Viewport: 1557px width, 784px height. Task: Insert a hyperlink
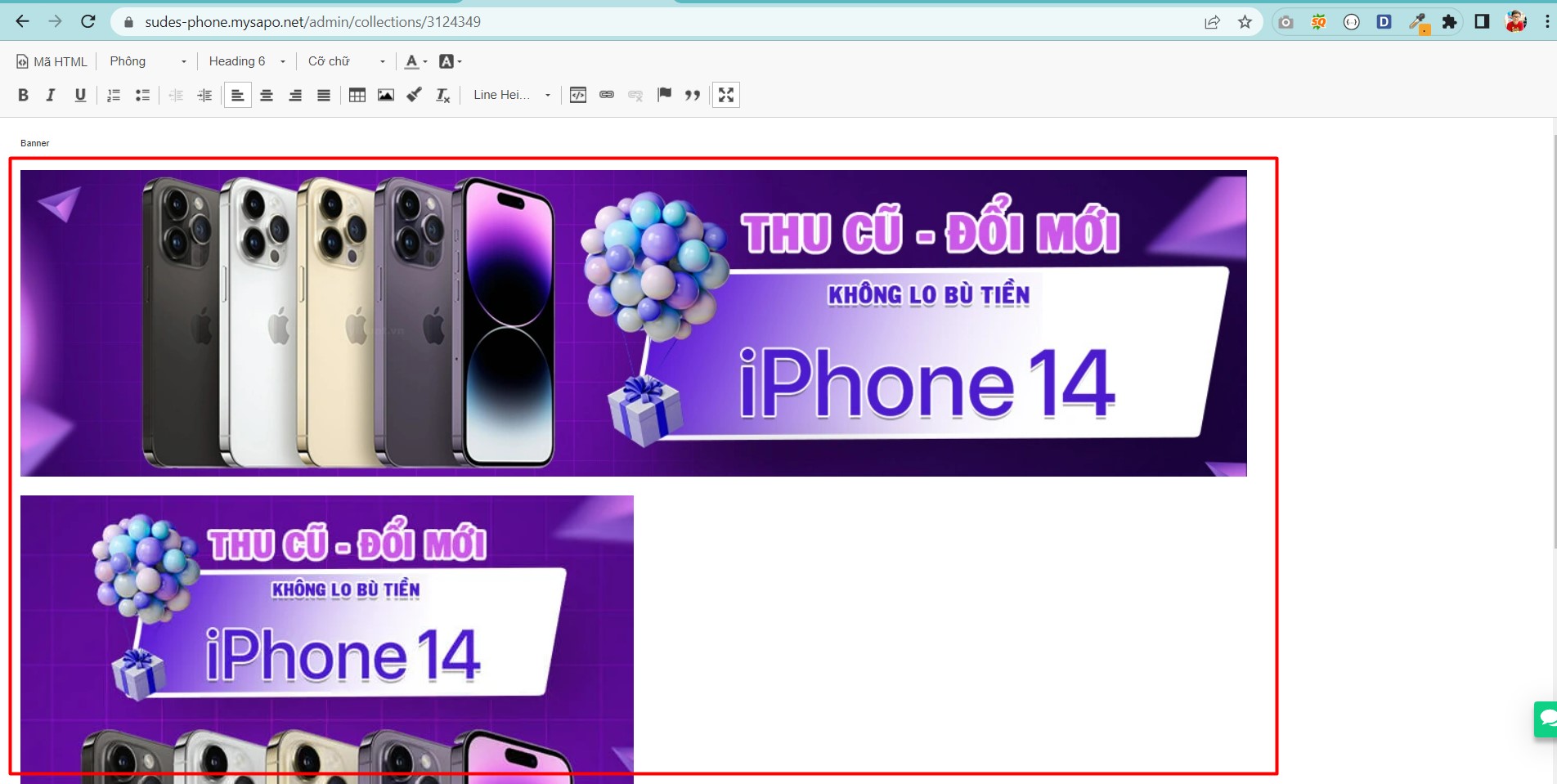(607, 95)
